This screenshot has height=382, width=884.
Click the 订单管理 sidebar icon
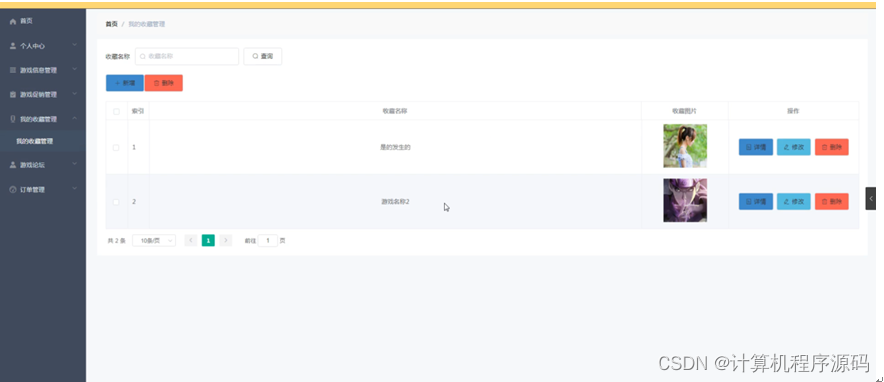(13, 190)
